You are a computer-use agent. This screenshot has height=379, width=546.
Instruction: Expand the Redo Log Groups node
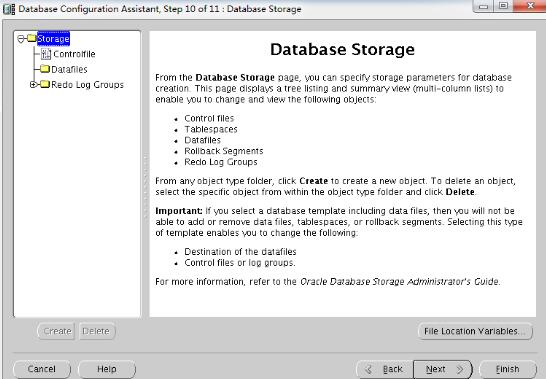[x=33, y=84]
